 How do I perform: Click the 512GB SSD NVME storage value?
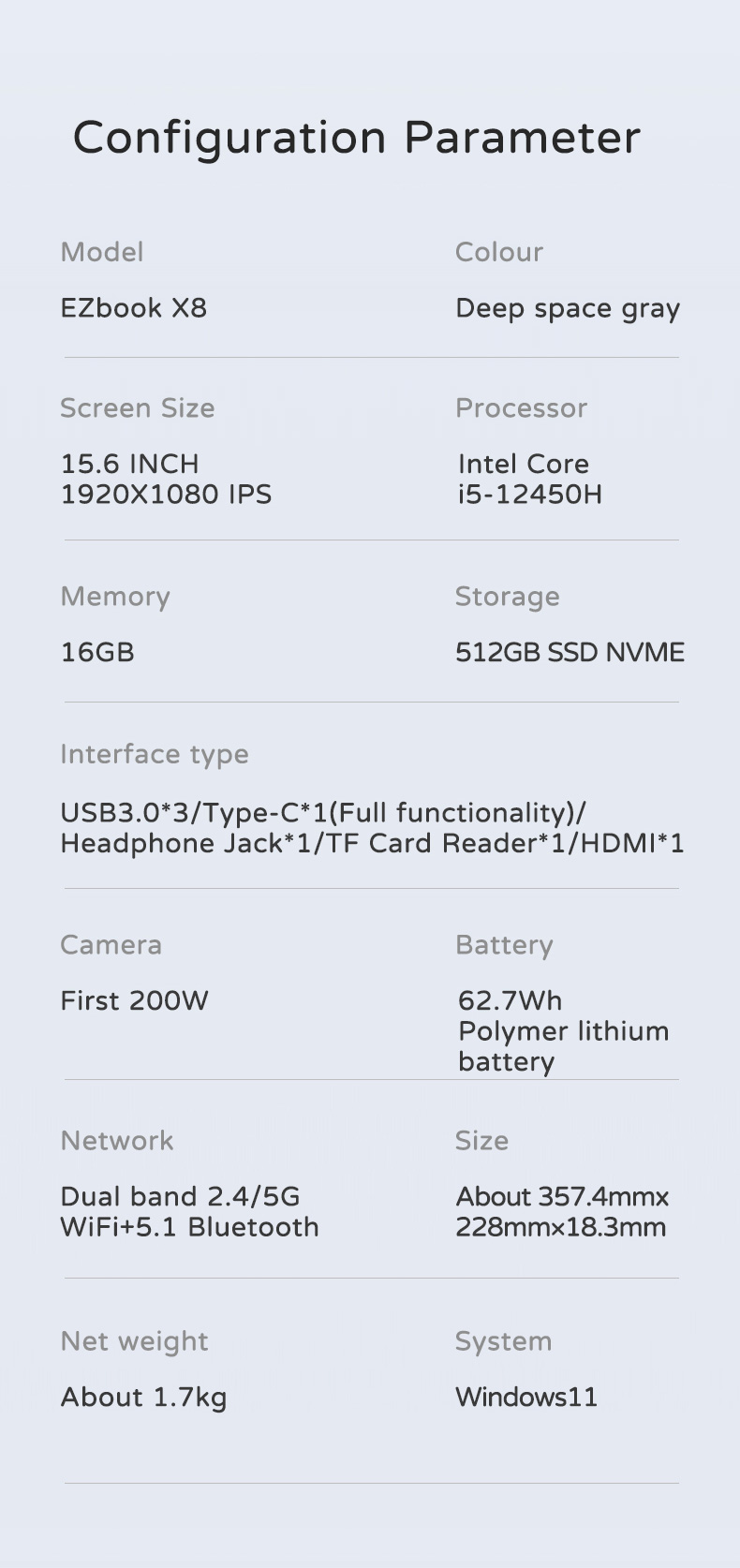[570, 652]
